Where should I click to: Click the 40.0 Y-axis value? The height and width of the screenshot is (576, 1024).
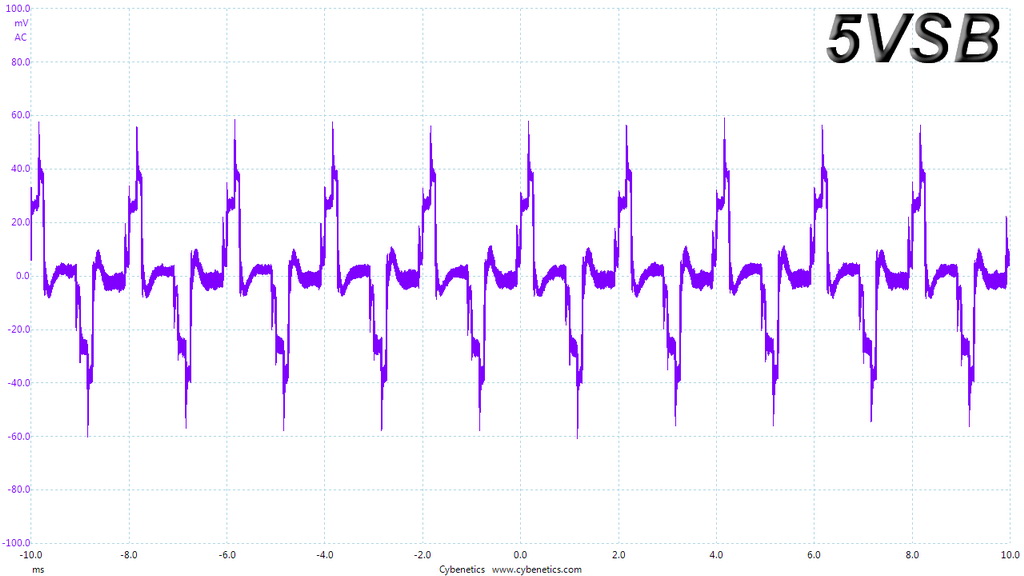coord(20,168)
